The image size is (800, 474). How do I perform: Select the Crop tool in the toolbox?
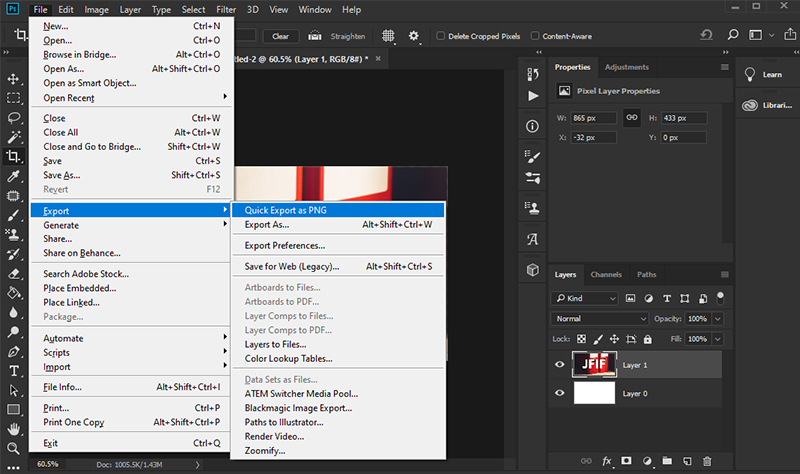13,156
